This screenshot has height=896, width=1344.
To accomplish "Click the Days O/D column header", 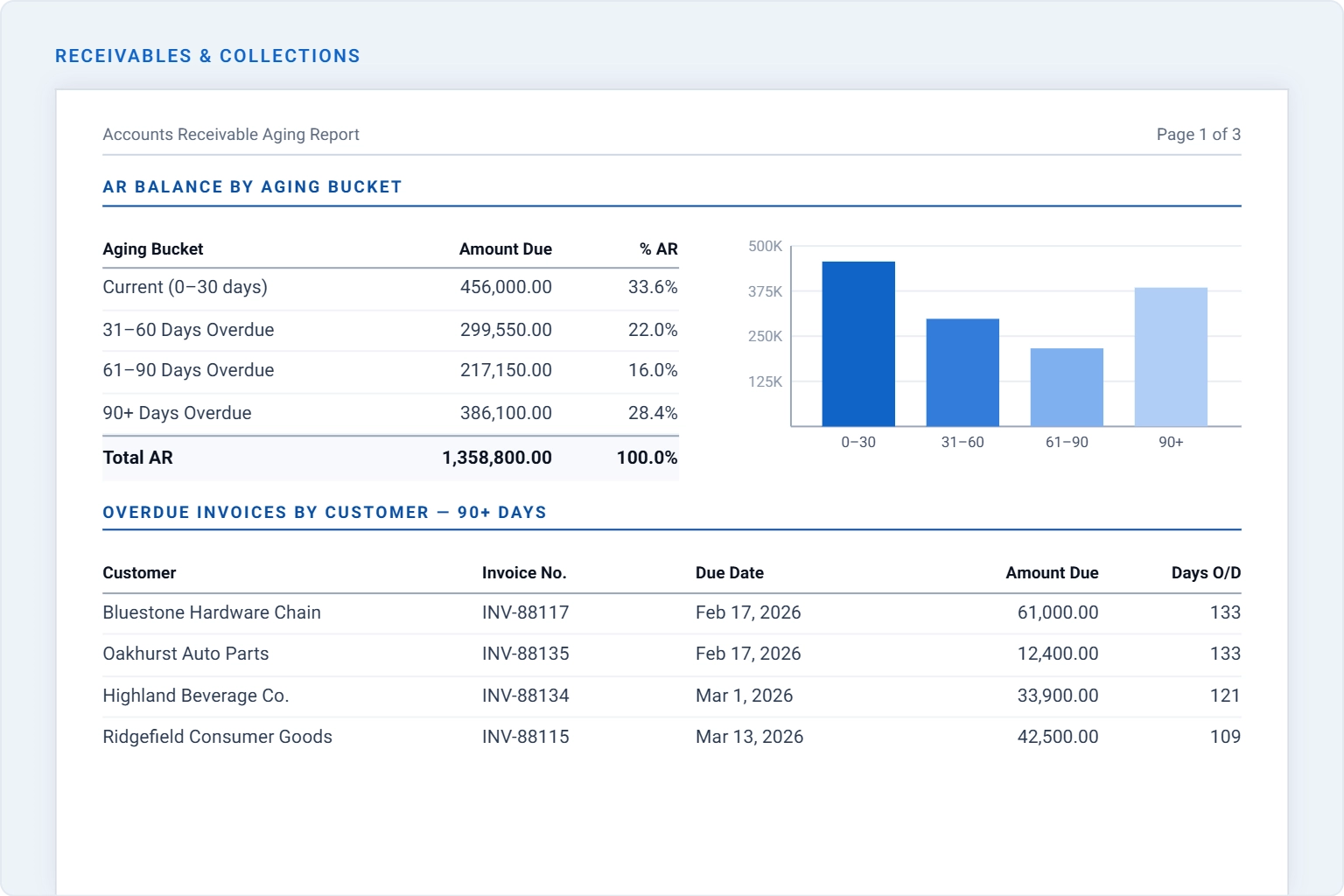I will [1206, 573].
